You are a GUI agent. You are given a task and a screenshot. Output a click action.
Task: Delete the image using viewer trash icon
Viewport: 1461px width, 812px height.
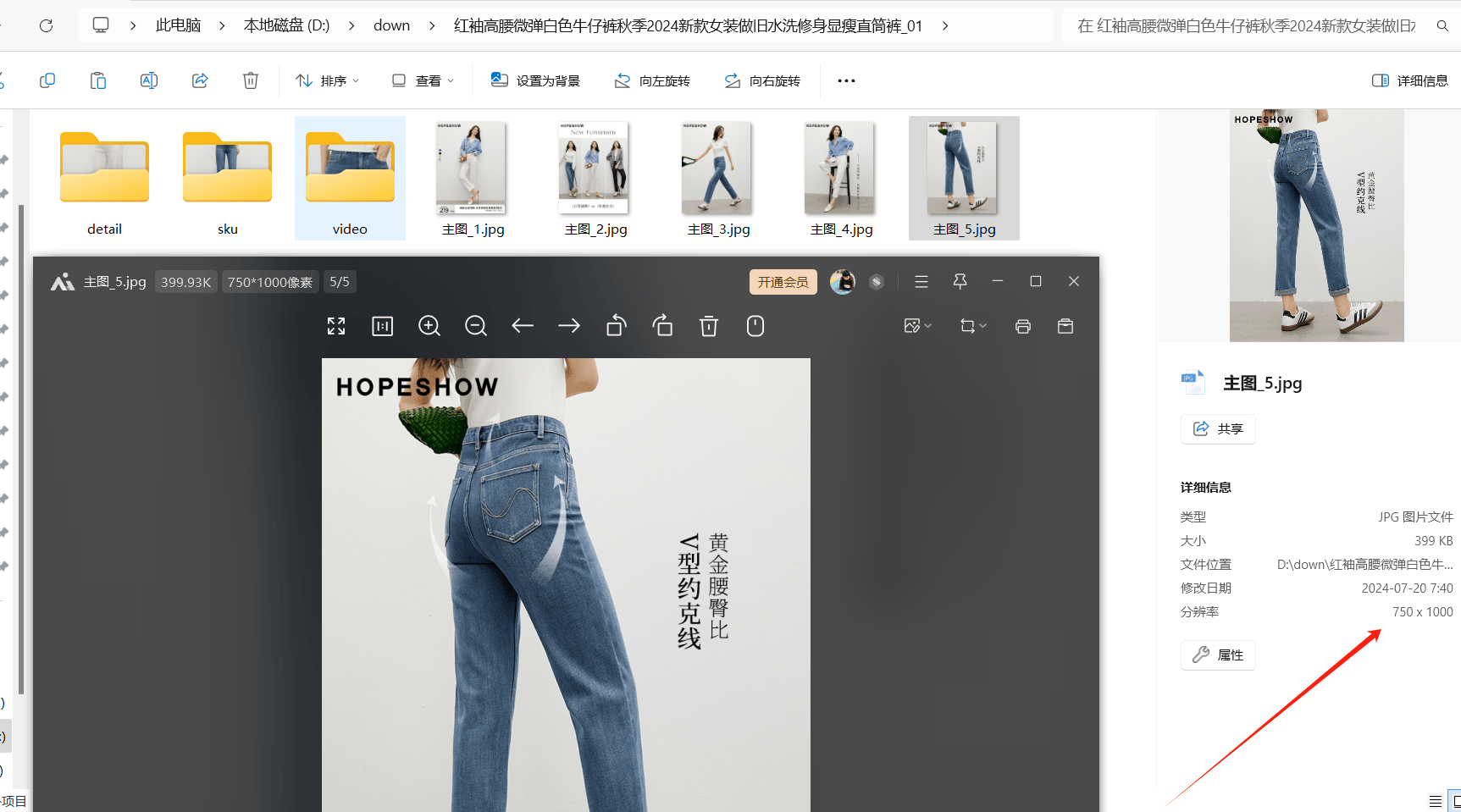tap(709, 326)
